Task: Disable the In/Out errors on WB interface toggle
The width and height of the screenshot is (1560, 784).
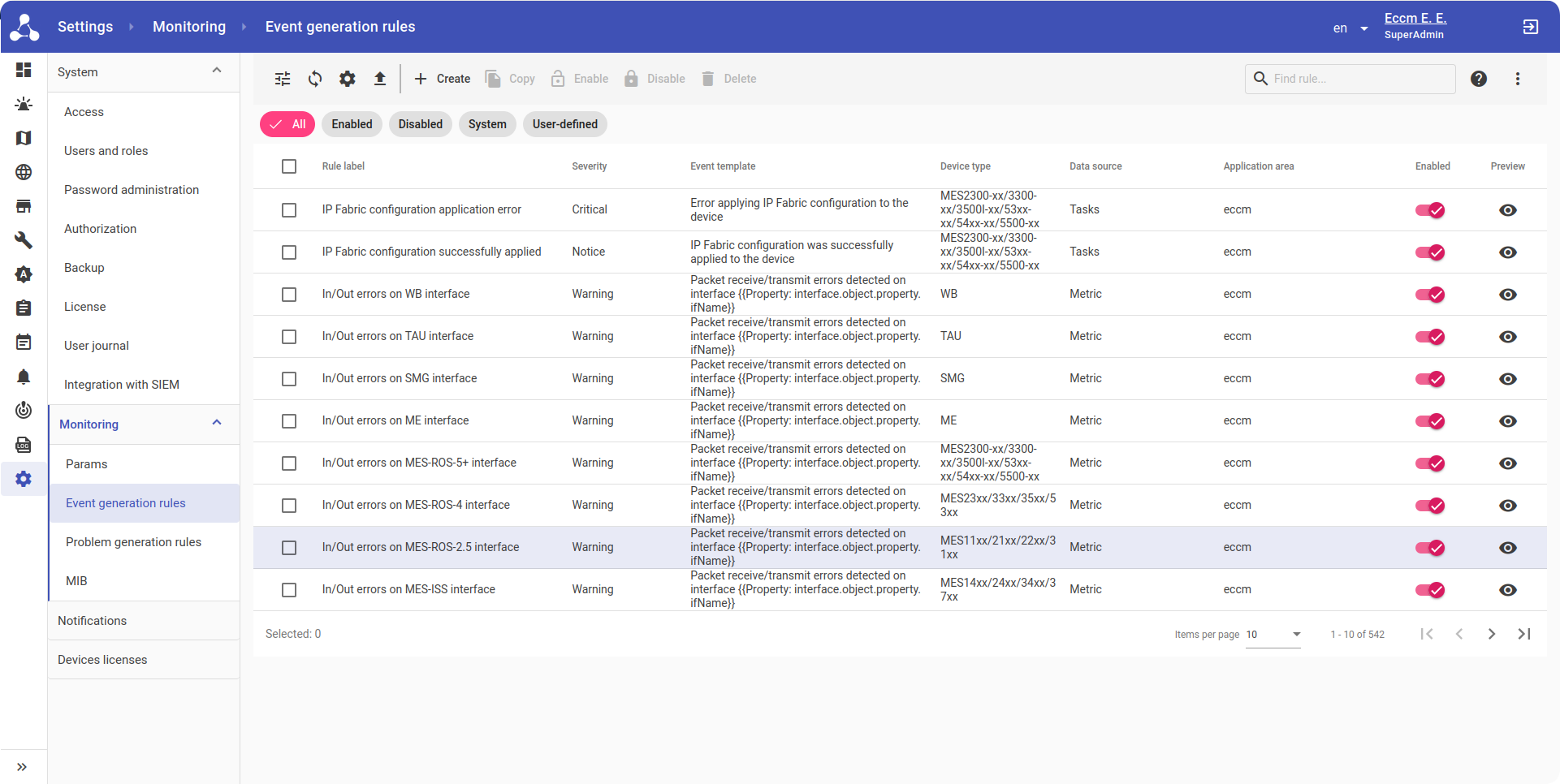Action: click(x=1429, y=295)
